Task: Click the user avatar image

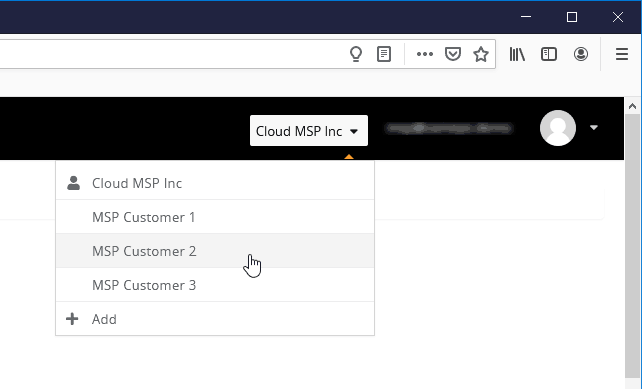Action: (558, 128)
